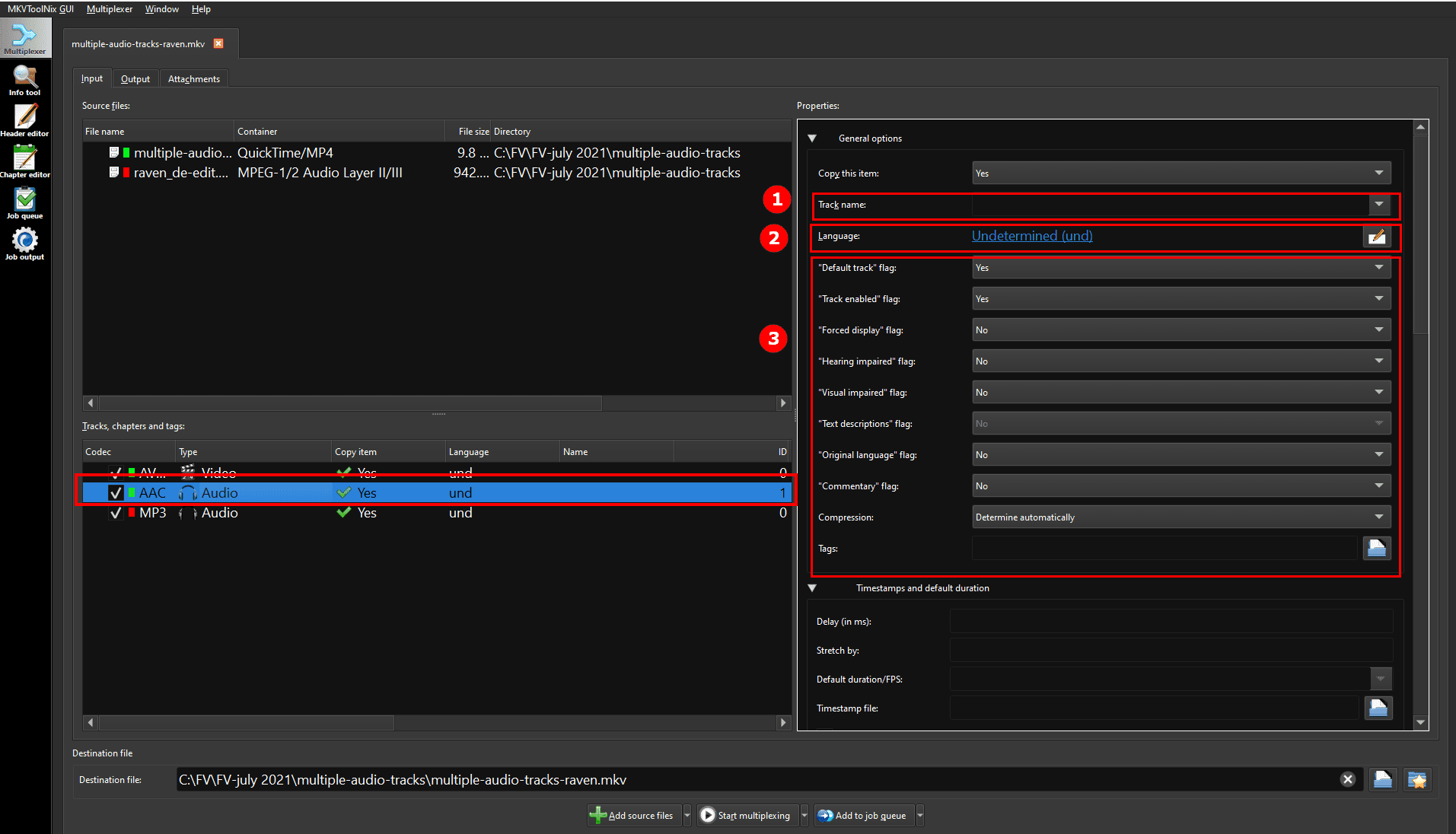Open the Chapter editor
The height and width of the screenshot is (834, 1456).
click(x=25, y=162)
